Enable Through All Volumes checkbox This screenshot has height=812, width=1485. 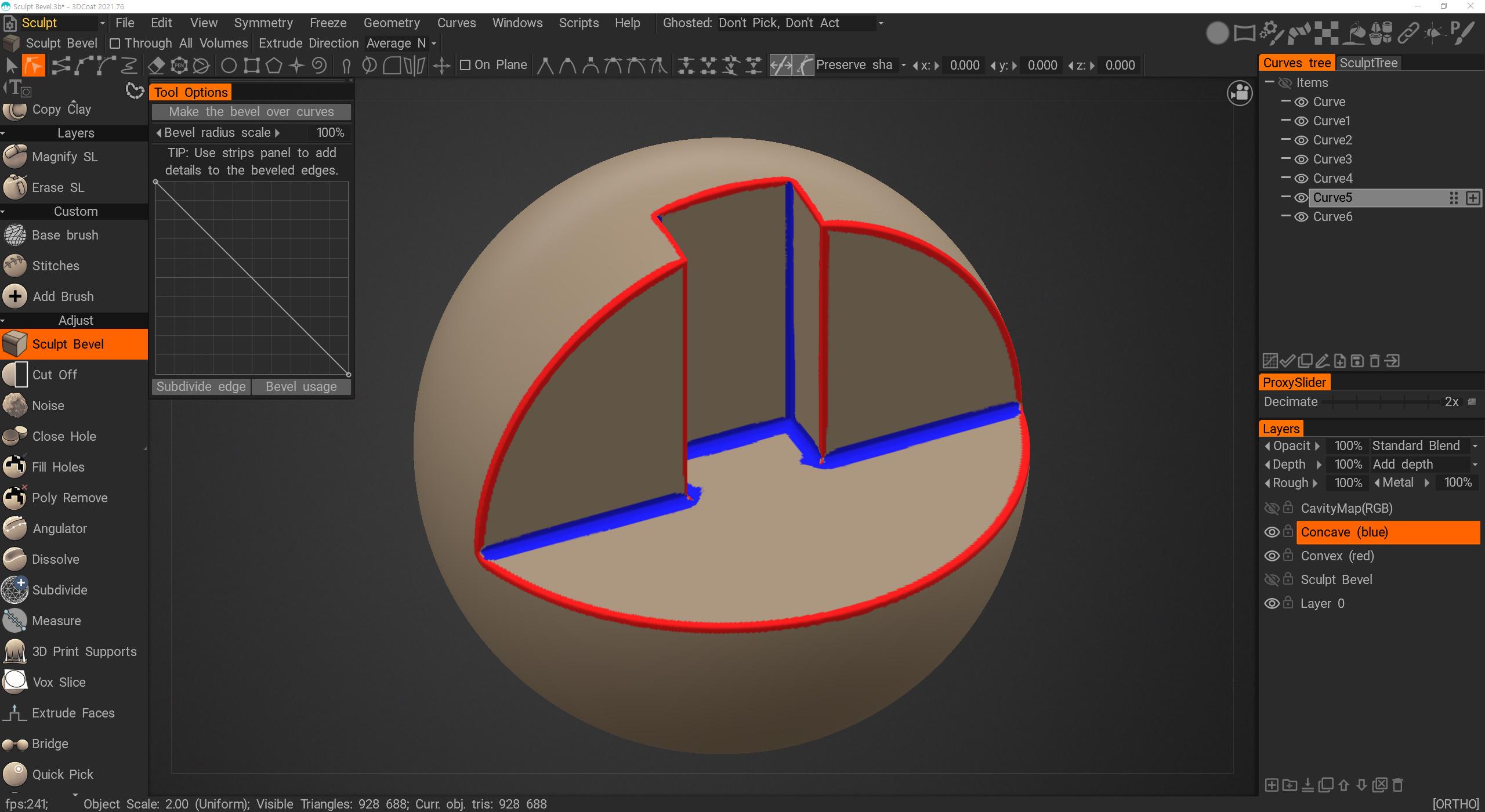tap(115, 43)
